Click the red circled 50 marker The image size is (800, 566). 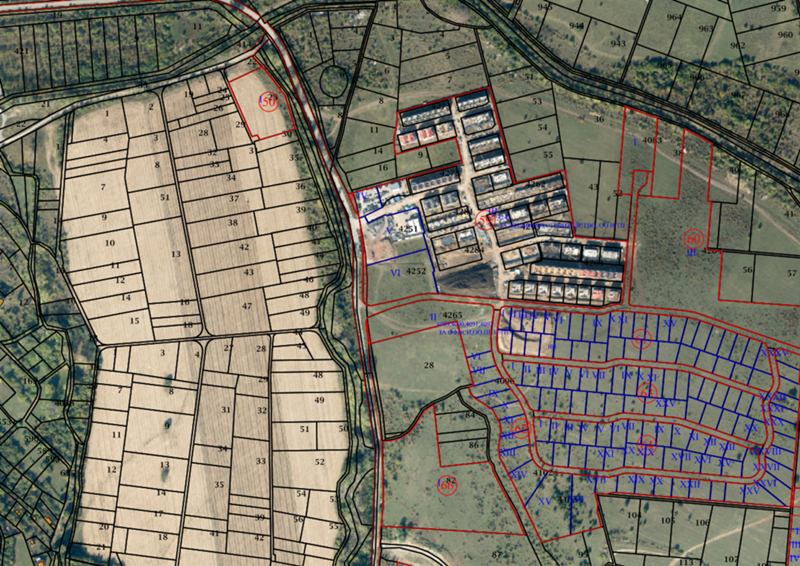[x=268, y=100]
